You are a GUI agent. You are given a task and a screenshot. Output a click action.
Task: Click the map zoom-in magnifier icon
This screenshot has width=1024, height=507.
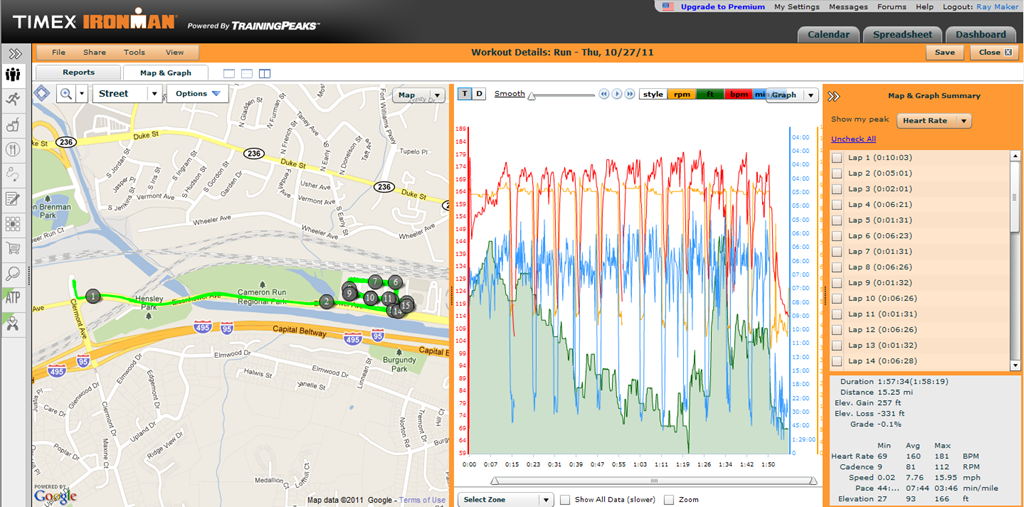click(x=66, y=93)
